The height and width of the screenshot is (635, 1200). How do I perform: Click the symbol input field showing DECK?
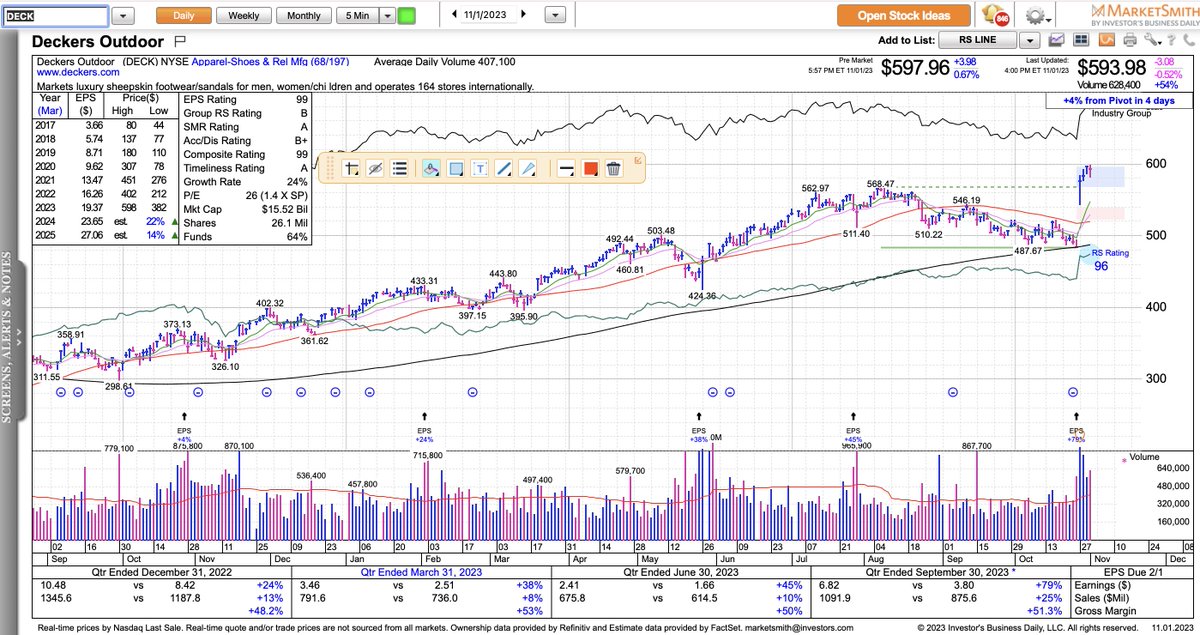coord(54,16)
